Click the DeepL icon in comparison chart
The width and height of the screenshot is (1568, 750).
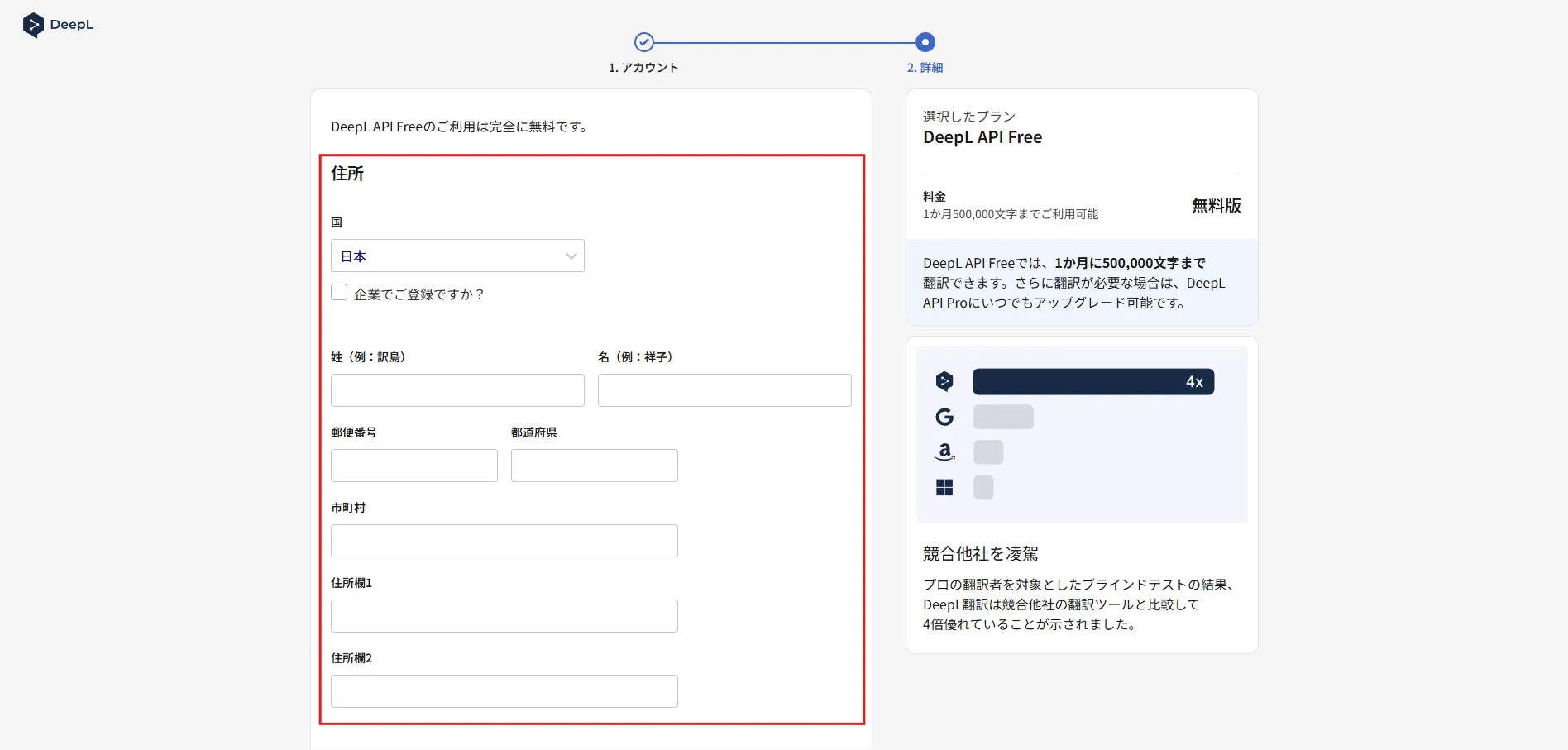[944, 381]
